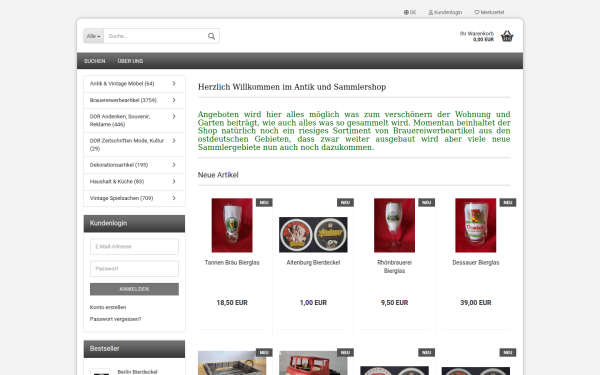Screen dimensions: 600x375
Task: Click the Bestseller sidebar panel header
Action: 134,349
